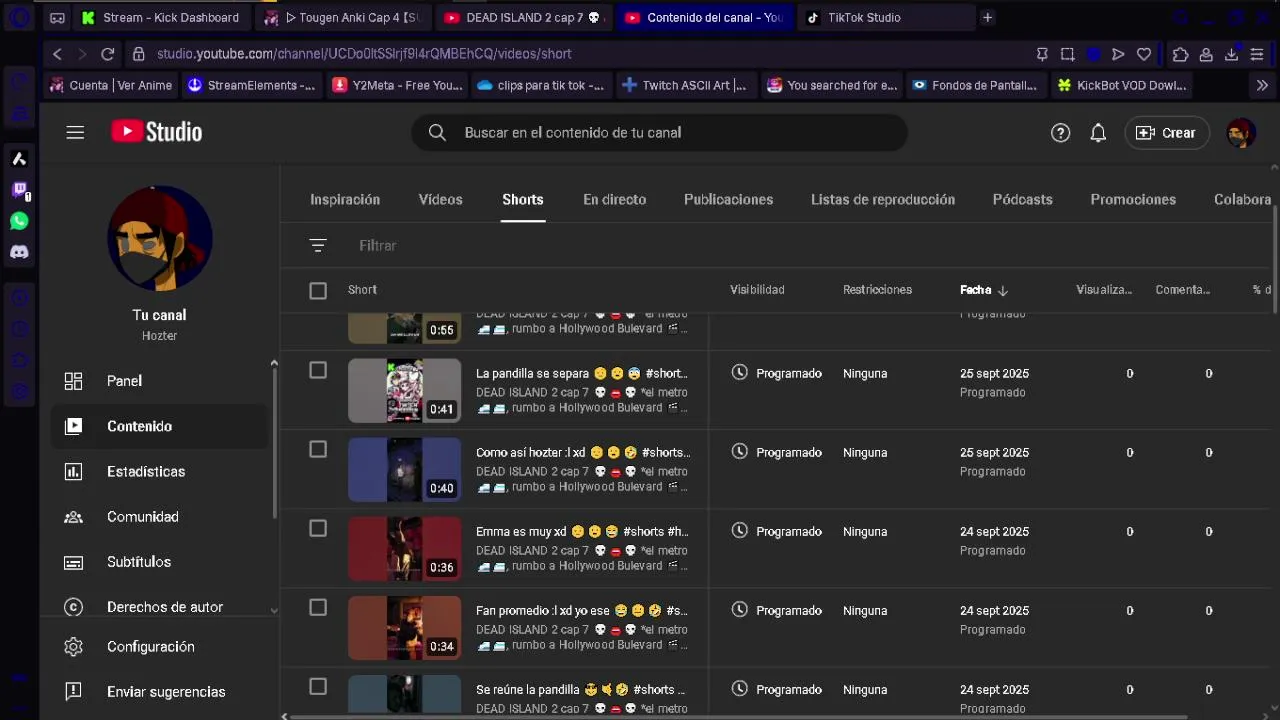Viewport: 1280px width, 720px height.
Task: Click the browser profile icon in toolbar
Action: (1206, 54)
